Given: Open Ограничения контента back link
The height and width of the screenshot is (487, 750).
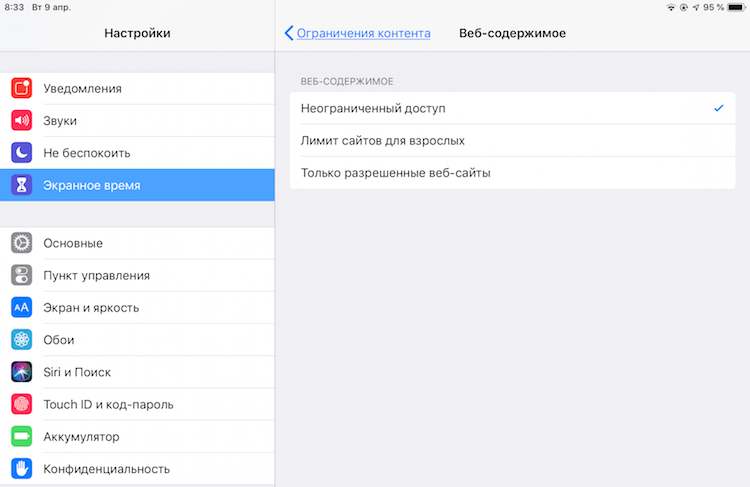Looking at the screenshot, I should pos(364,33).
